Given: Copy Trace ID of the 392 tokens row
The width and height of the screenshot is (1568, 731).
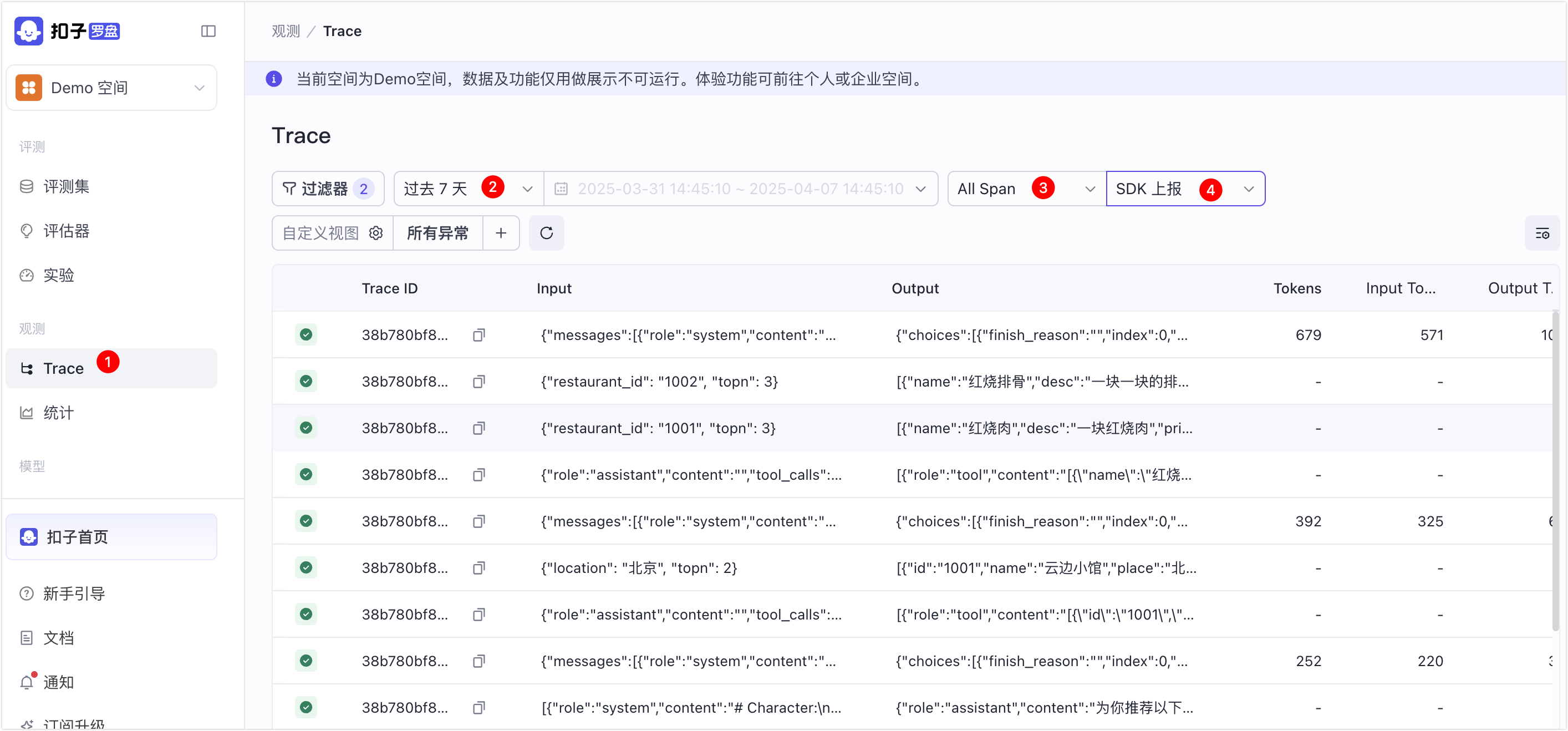Looking at the screenshot, I should click(x=479, y=521).
